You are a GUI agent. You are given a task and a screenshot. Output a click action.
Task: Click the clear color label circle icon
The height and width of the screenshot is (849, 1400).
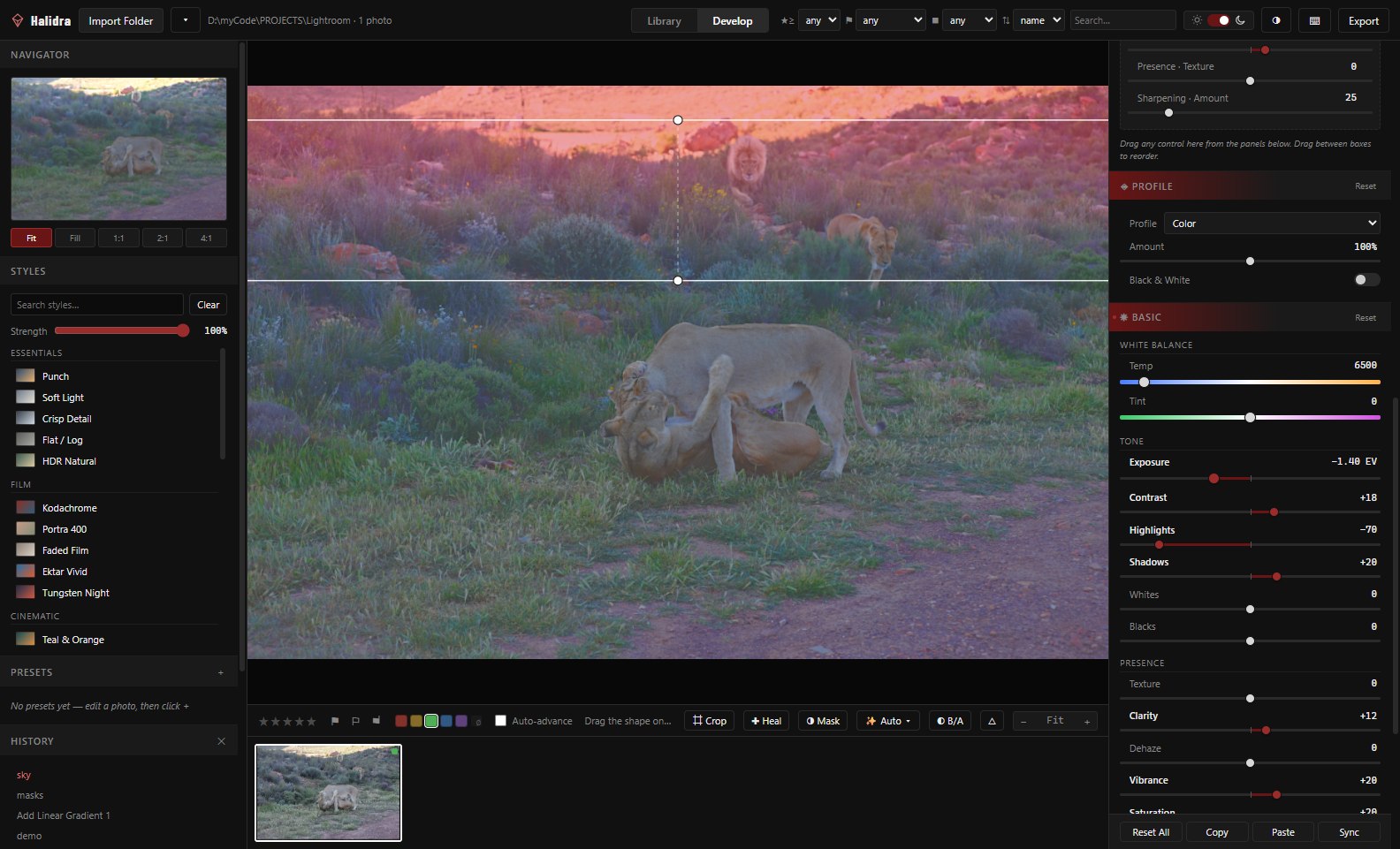pyautogui.click(x=477, y=722)
